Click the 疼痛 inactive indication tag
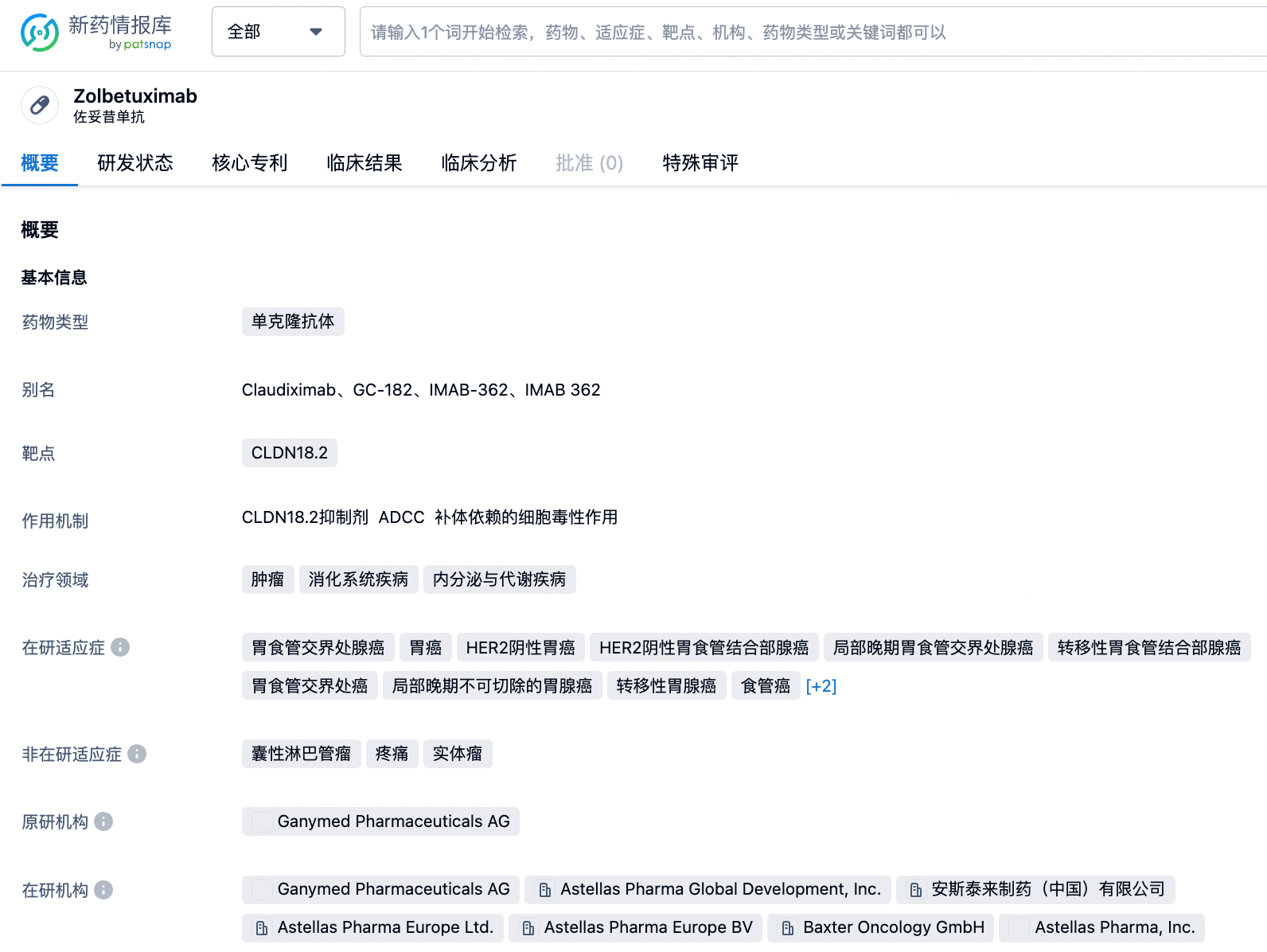The height and width of the screenshot is (952, 1267). [x=392, y=754]
